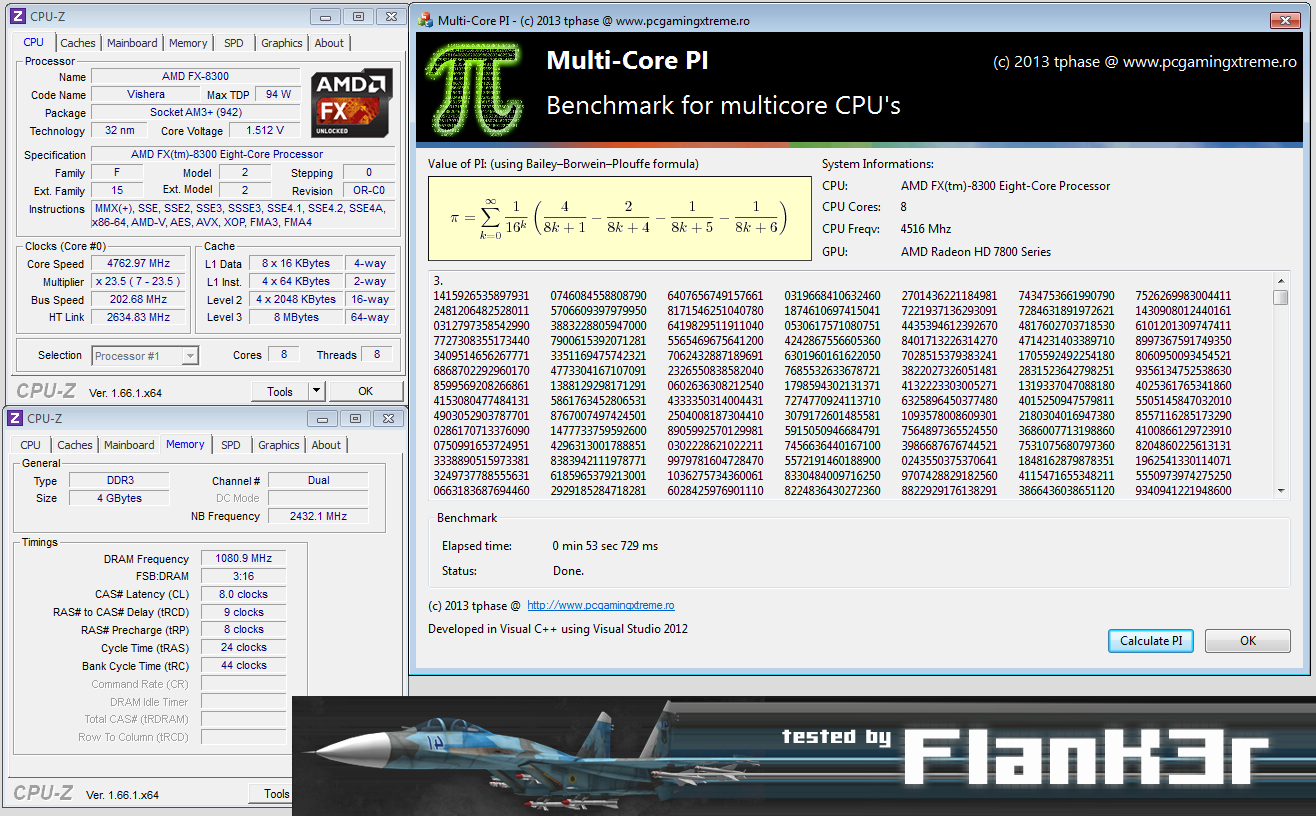The image size is (1316, 816).
Task: Click the CPU Freqv 4516 Mhz value
Action: (926, 229)
